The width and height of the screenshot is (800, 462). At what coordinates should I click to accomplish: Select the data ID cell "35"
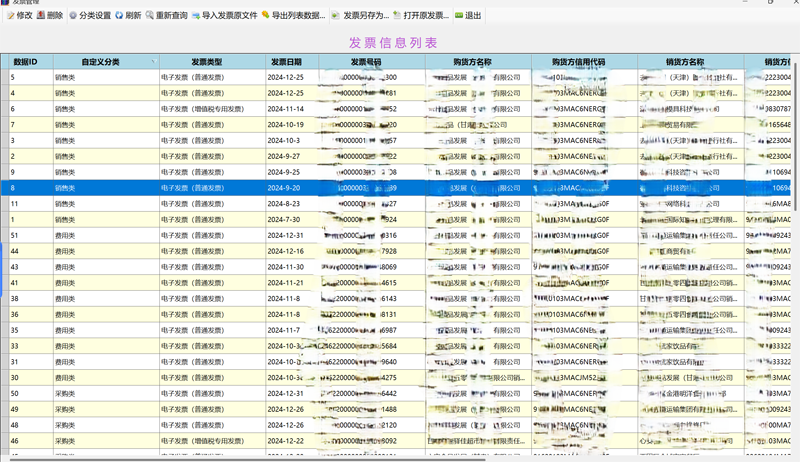pos(31,330)
